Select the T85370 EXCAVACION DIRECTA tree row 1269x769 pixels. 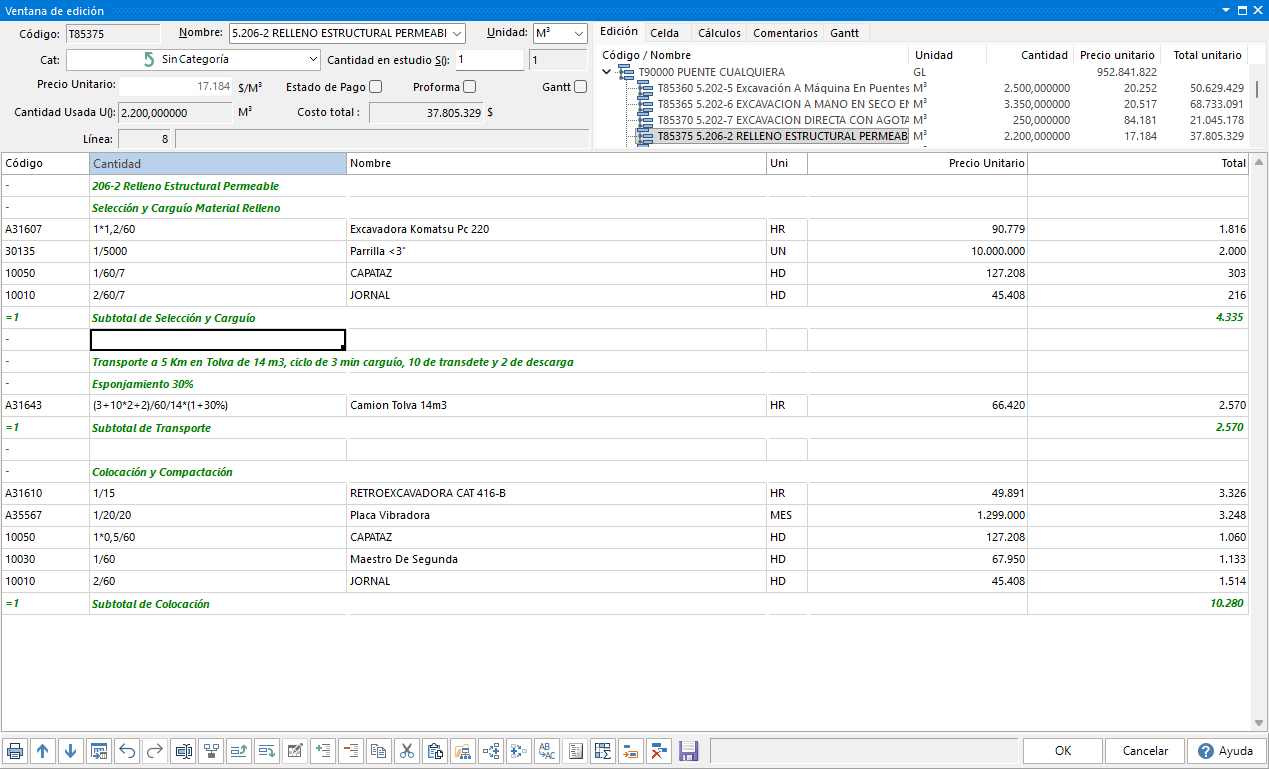click(783, 120)
